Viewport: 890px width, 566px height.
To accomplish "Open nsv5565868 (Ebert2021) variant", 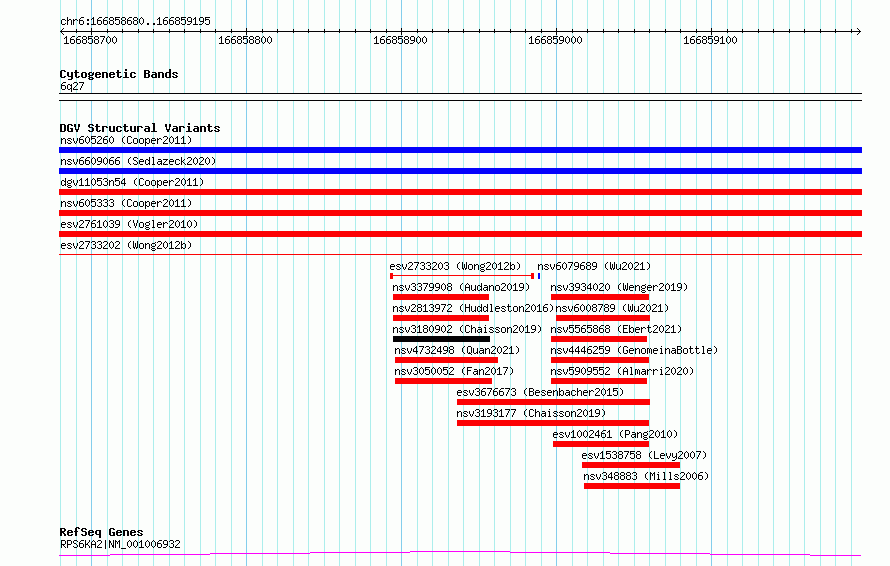I will [616, 329].
